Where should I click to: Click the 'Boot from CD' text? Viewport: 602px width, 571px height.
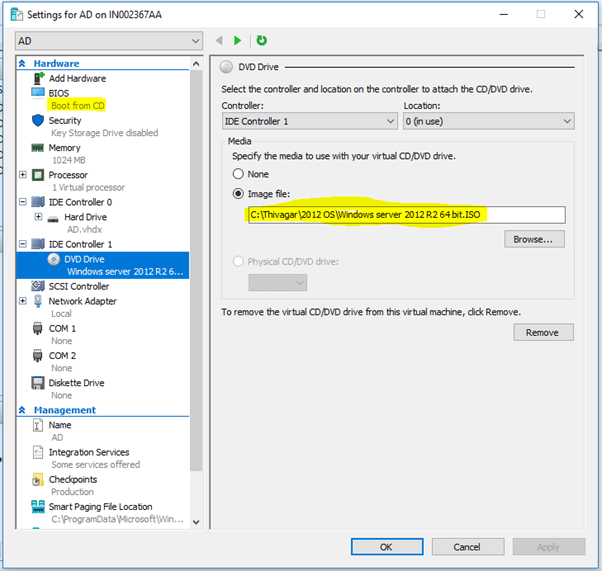tap(78, 106)
